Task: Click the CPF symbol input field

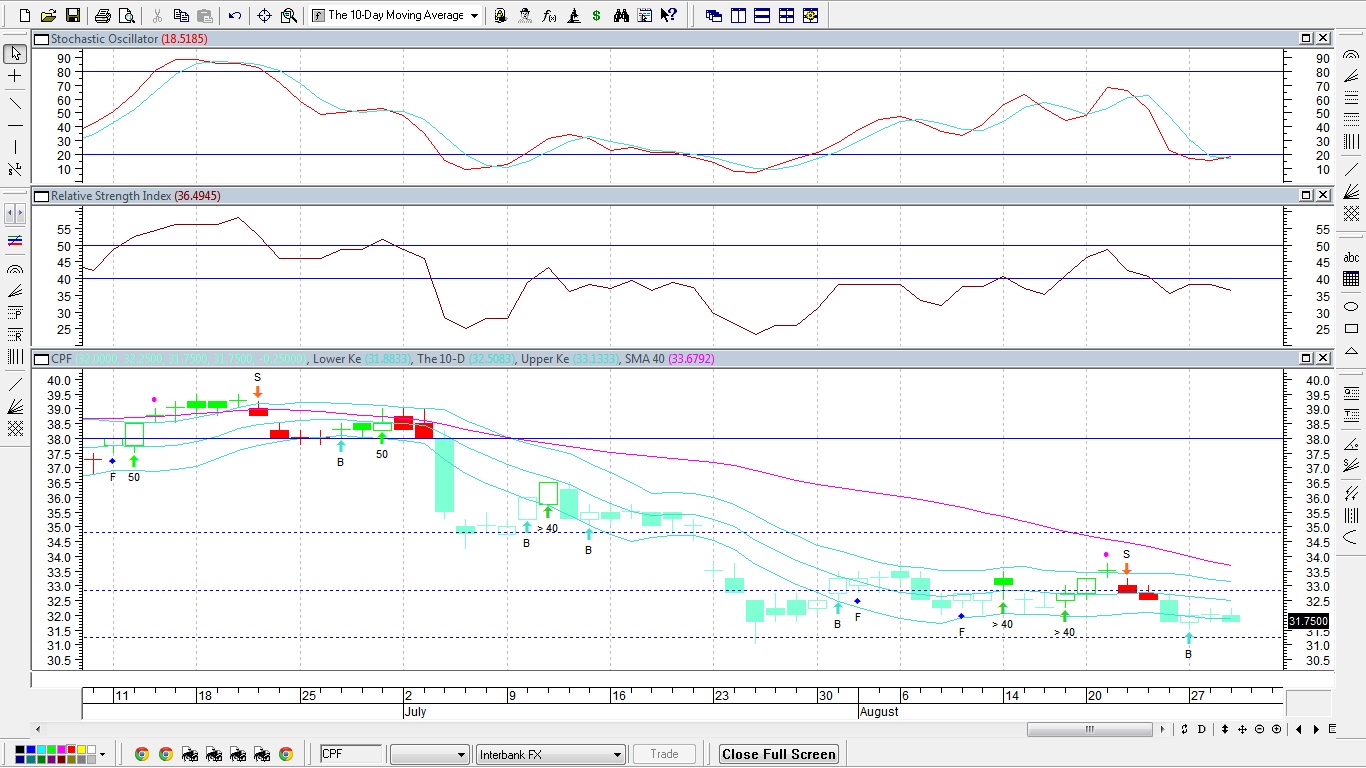Action: pos(351,754)
